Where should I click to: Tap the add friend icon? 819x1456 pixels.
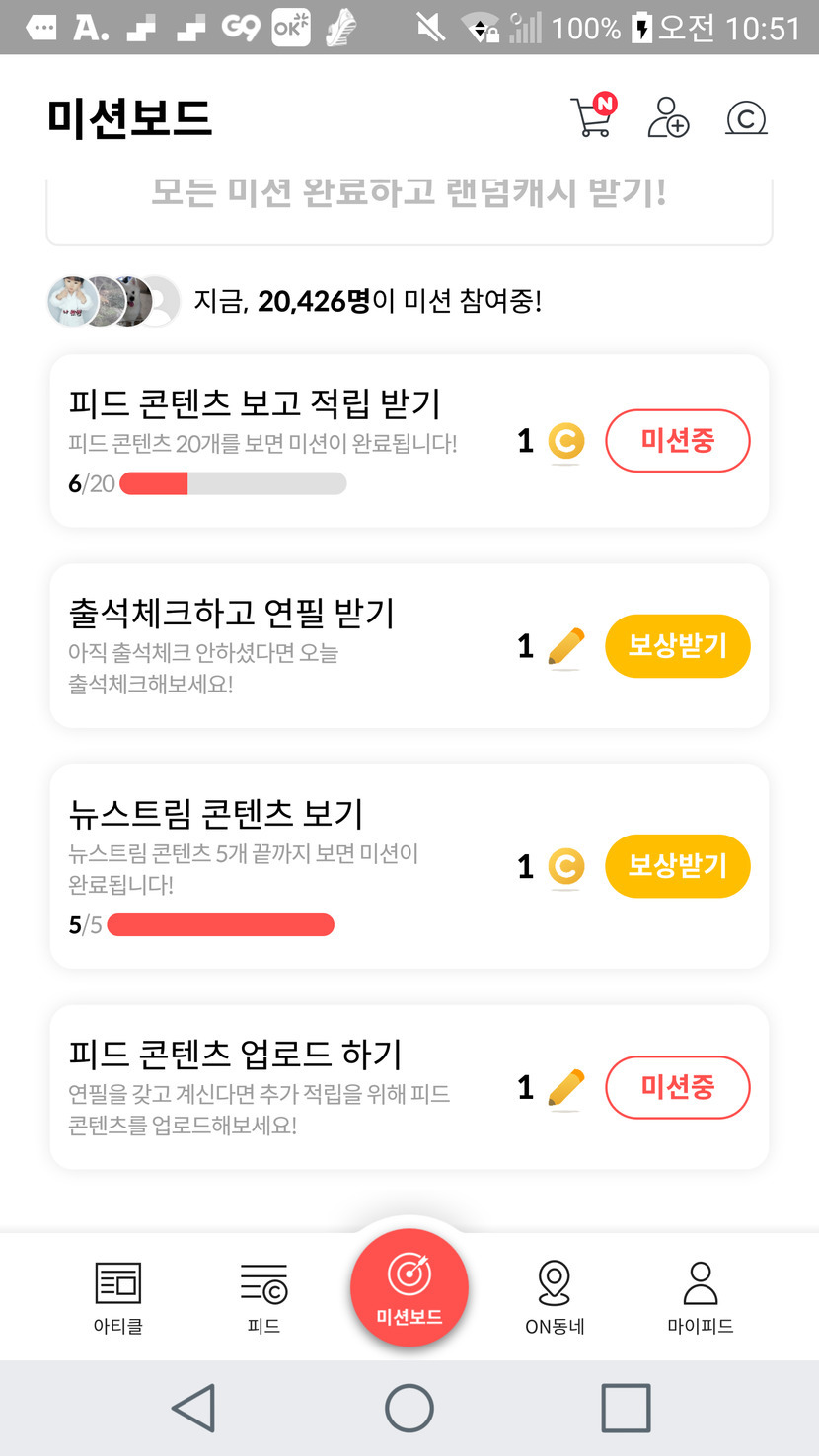pos(668,117)
